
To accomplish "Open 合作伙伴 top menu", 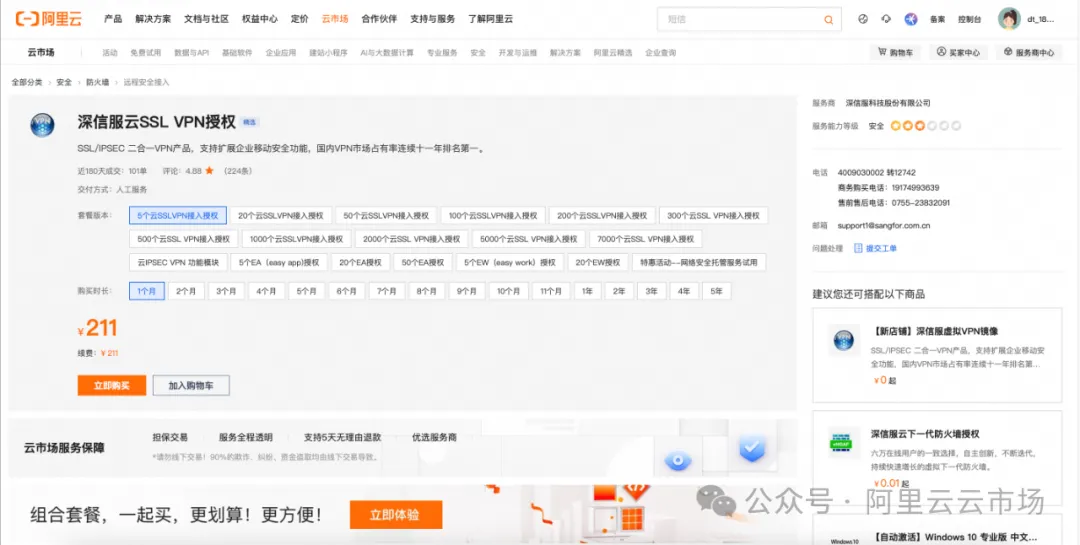I will coord(379,19).
